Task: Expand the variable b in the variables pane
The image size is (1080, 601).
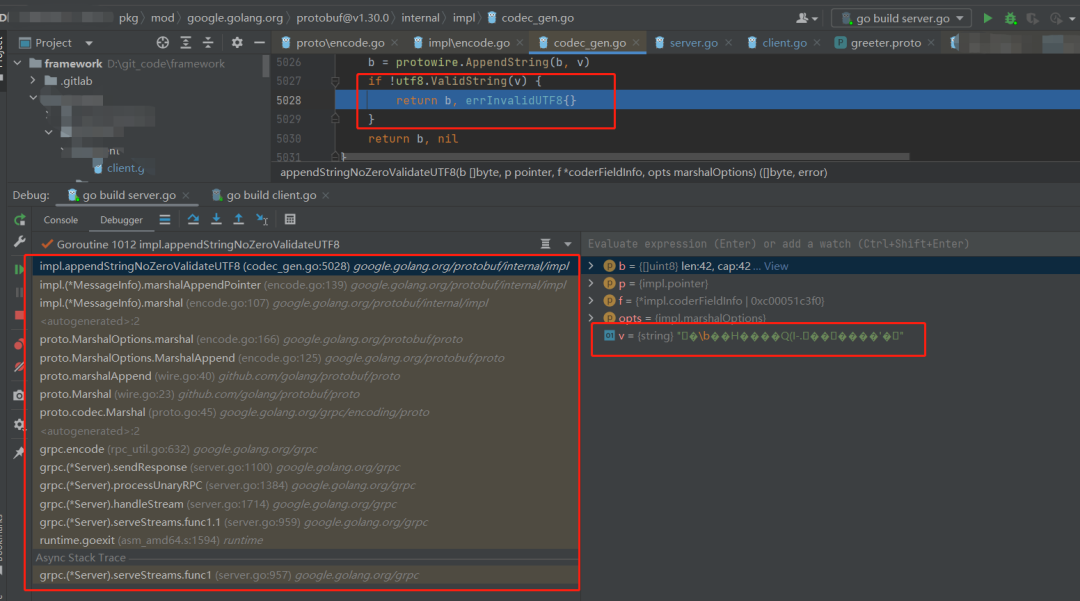Action: pyautogui.click(x=591, y=266)
